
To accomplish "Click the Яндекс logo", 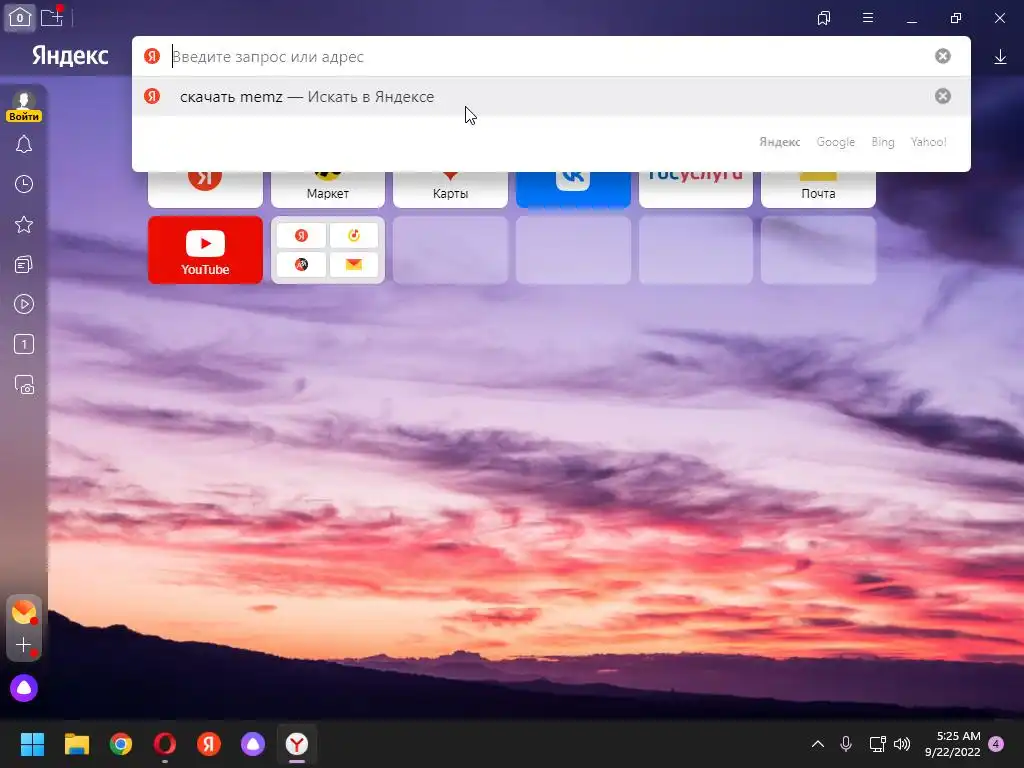I will coord(70,56).
